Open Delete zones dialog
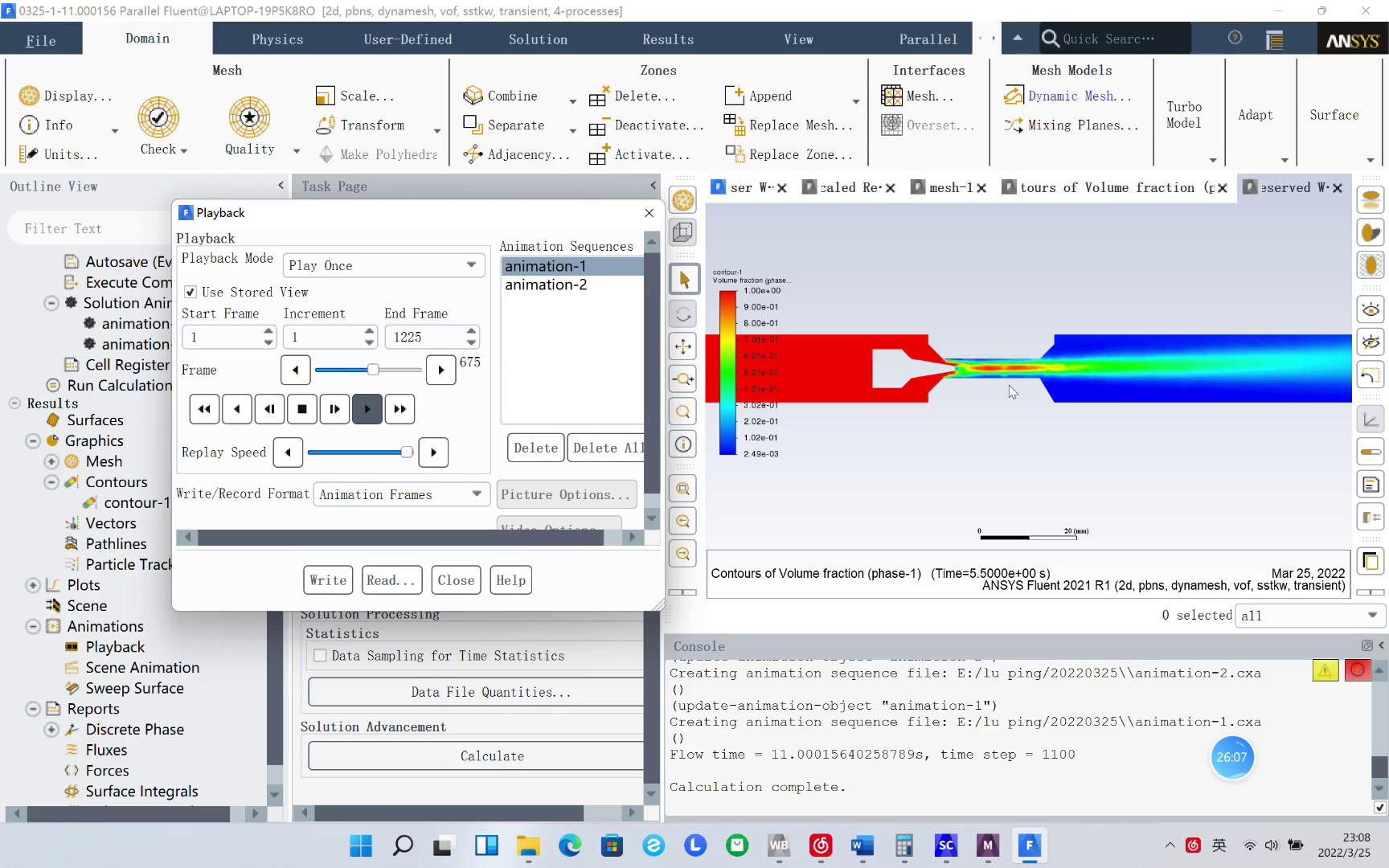The width and height of the screenshot is (1389, 868). point(632,96)
